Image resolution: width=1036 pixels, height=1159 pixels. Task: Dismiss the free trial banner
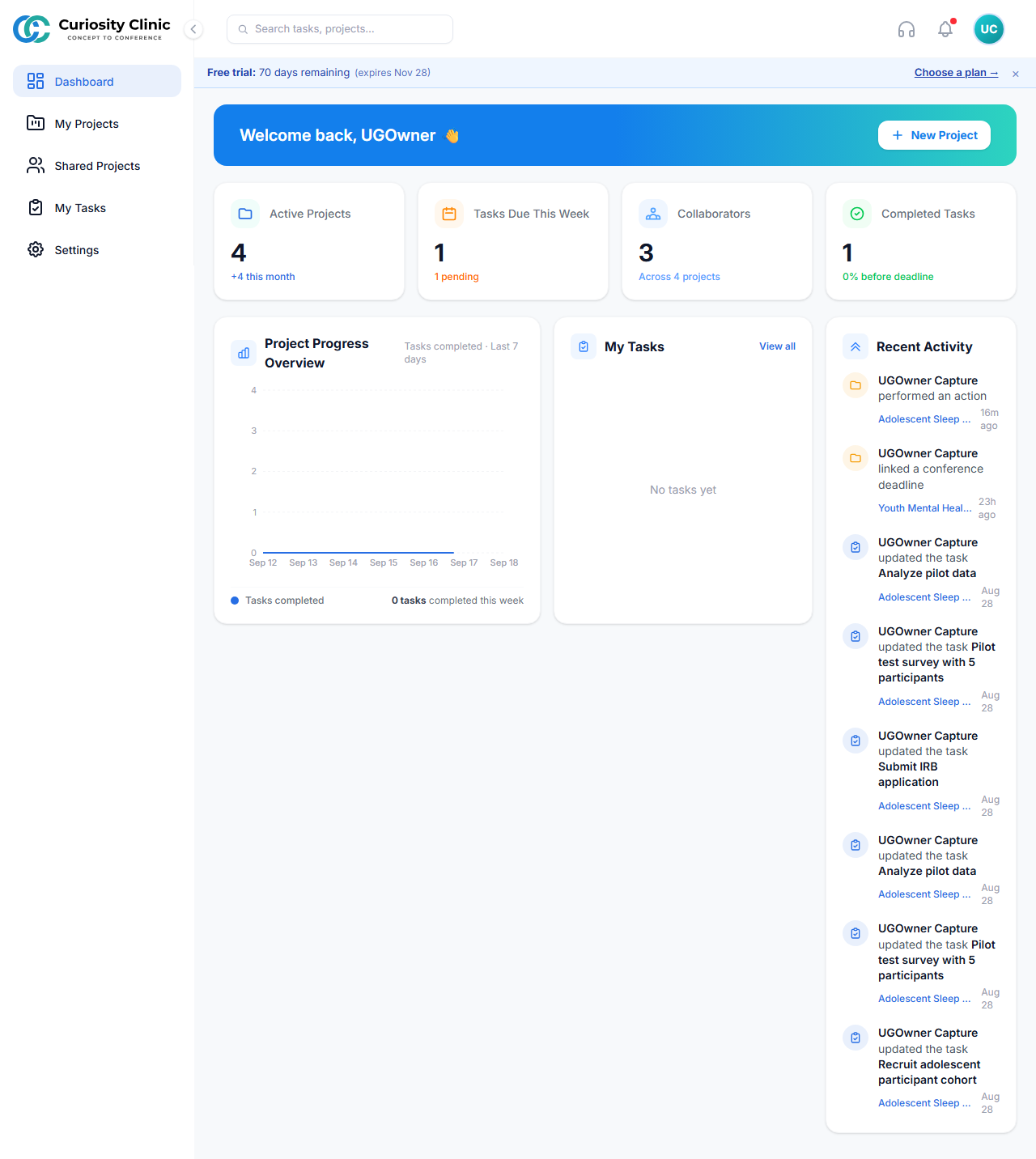[1016, 74]
